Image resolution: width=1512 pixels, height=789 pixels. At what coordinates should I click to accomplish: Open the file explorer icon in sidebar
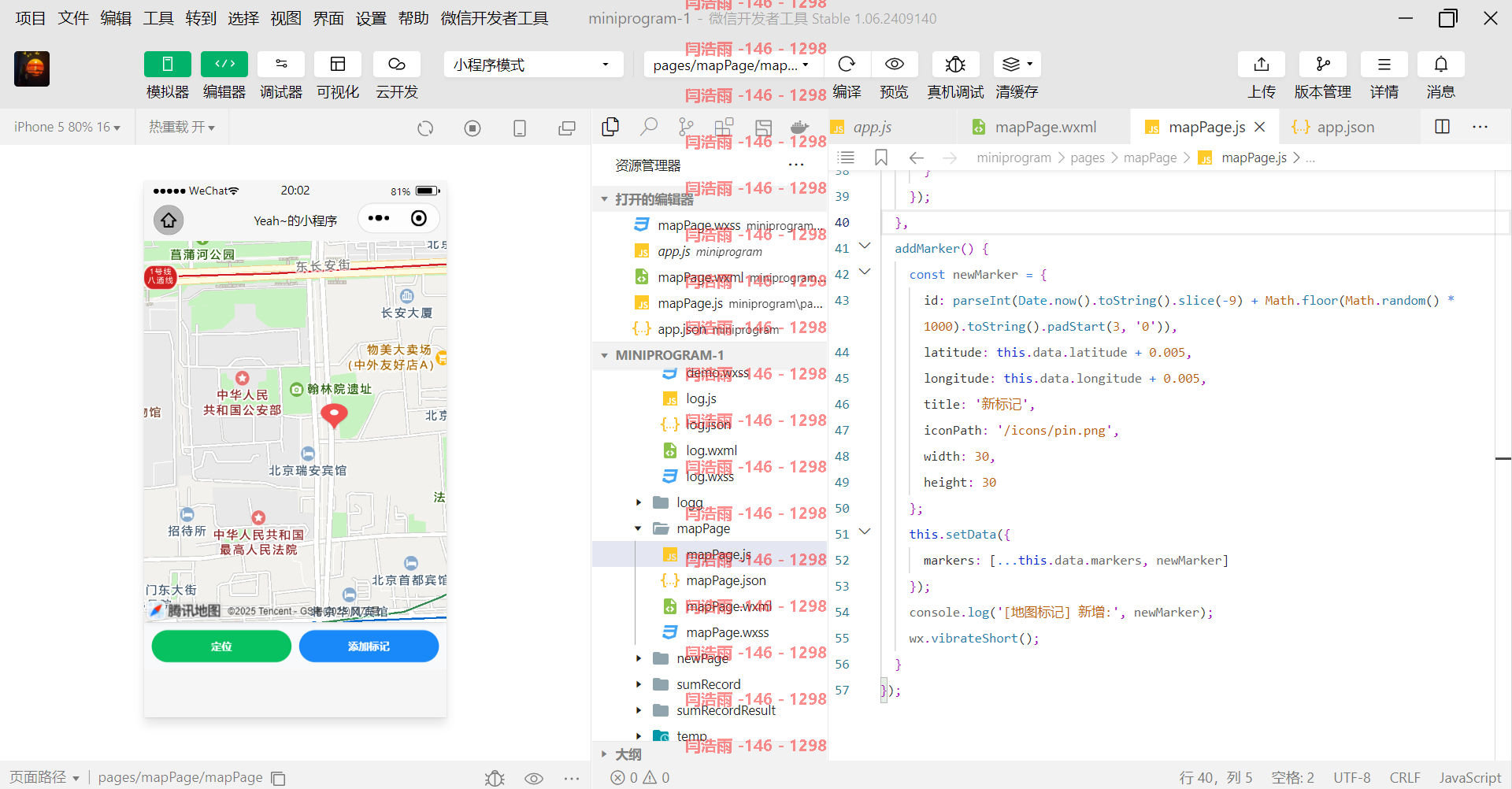coord(610,127)
